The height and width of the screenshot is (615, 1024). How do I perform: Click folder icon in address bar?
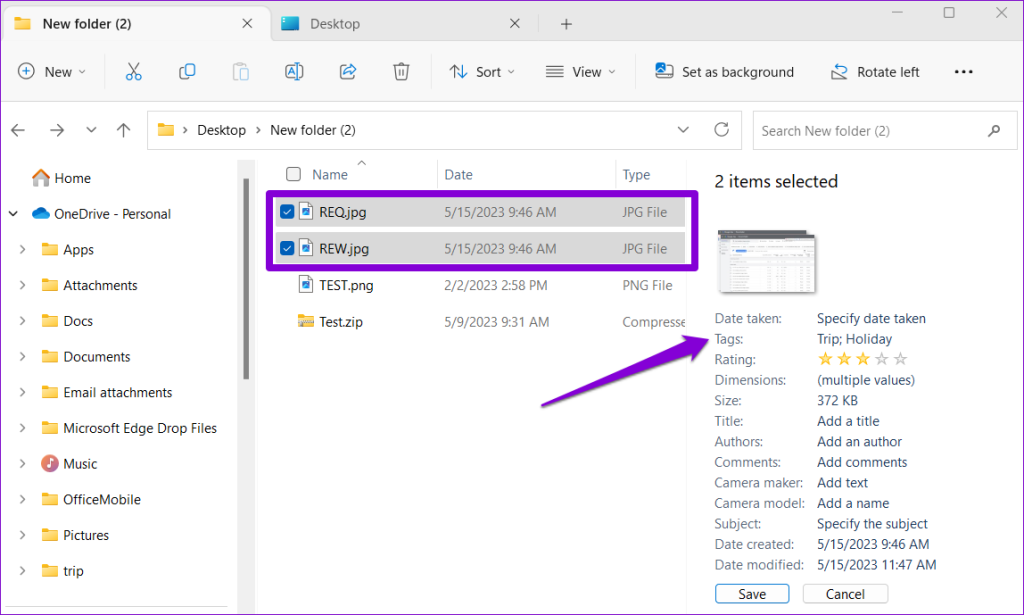pyautogui.click(x=166, y=130)
